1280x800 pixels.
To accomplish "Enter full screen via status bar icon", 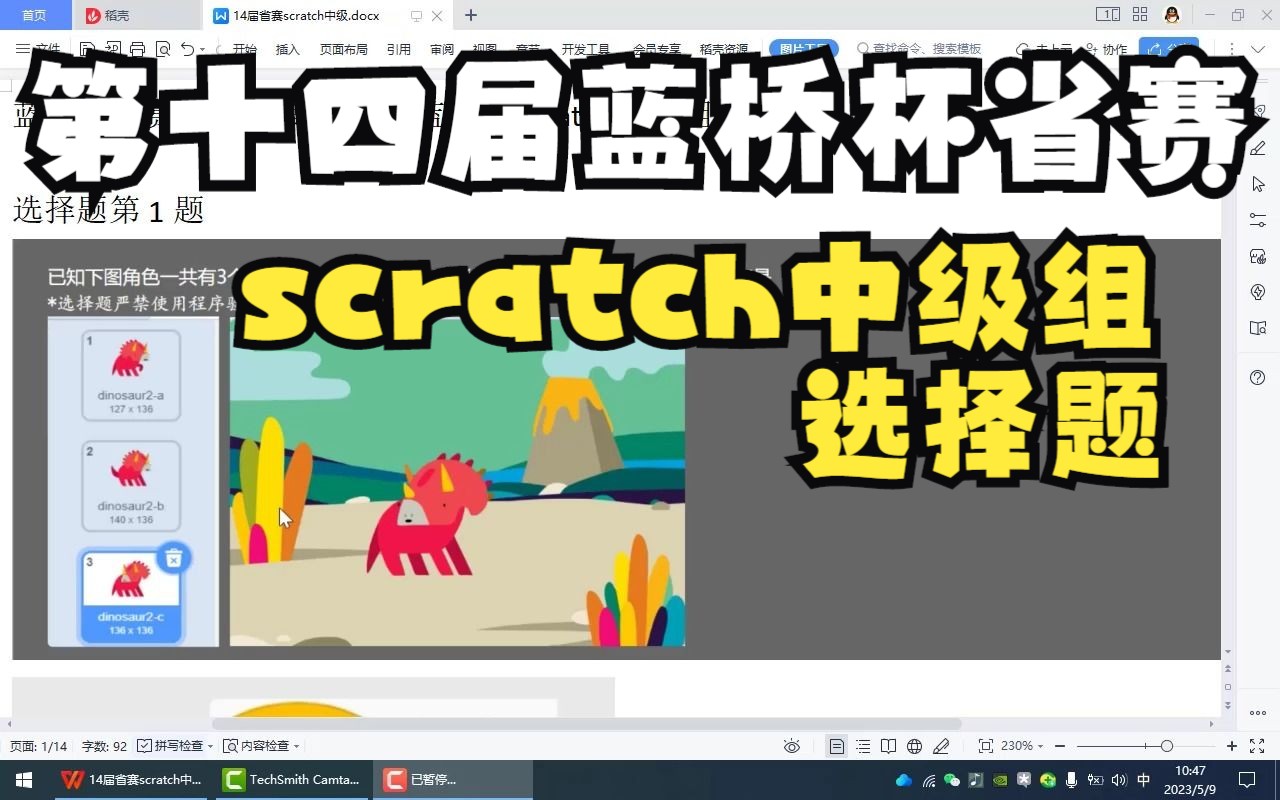I will 1256,745.
